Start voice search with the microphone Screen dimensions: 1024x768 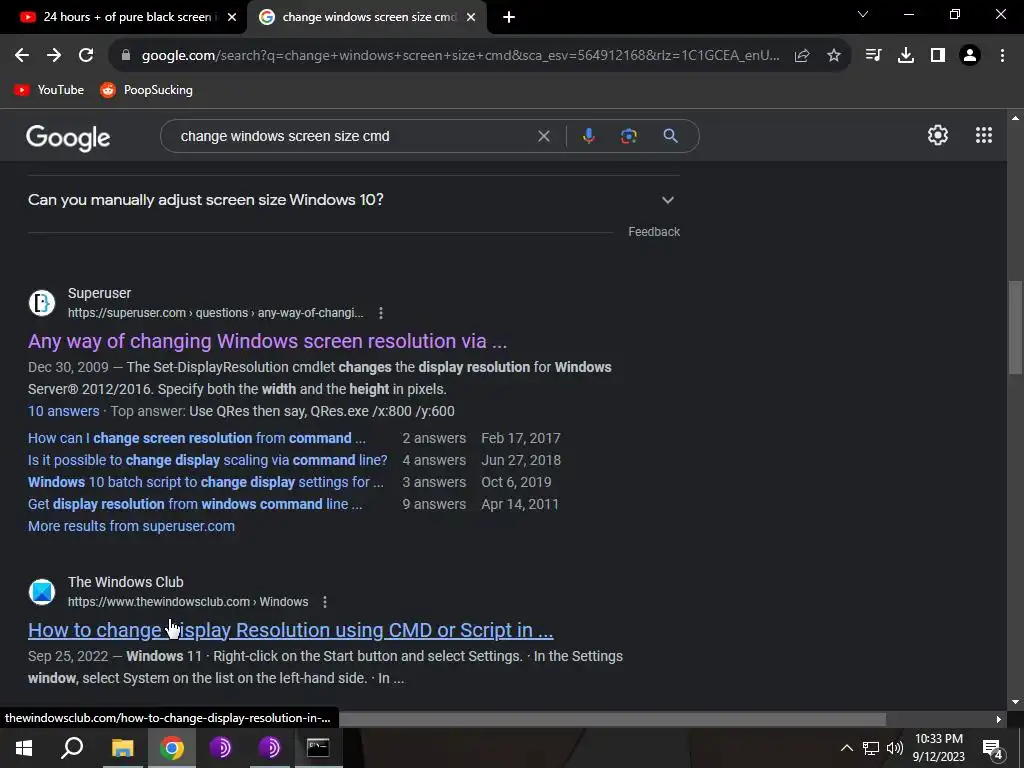(588, 136)
